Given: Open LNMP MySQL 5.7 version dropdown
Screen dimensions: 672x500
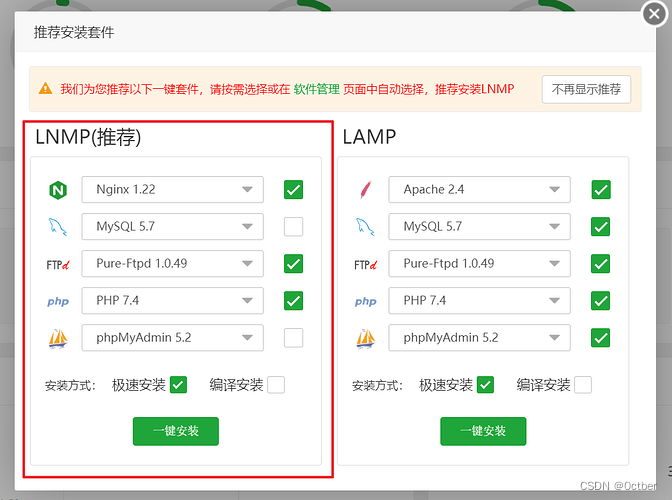Looking at the screenshot, I should coord(173,227).
